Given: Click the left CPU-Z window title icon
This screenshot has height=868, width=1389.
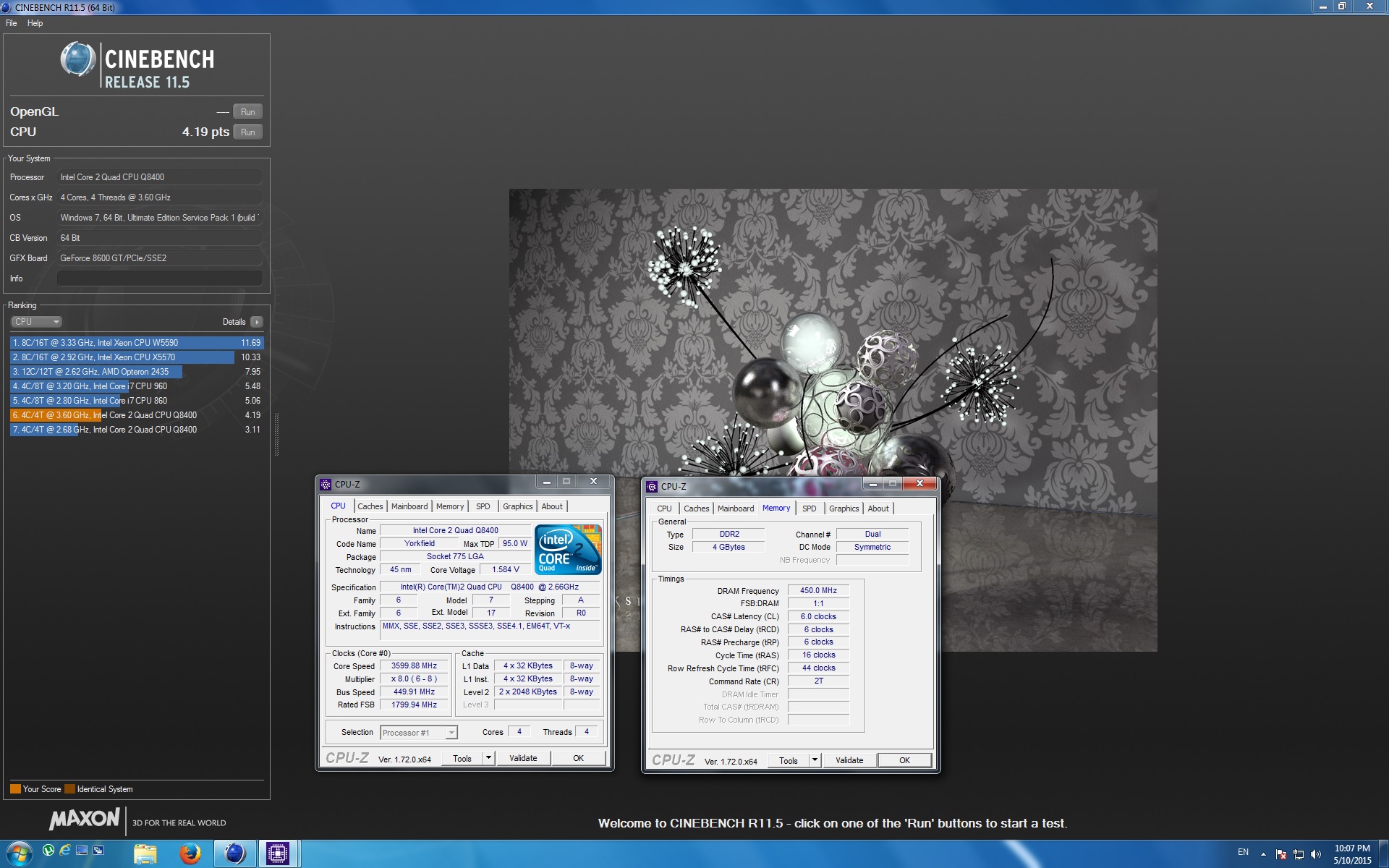Looking at the screenshot, I should coord(326,485).
